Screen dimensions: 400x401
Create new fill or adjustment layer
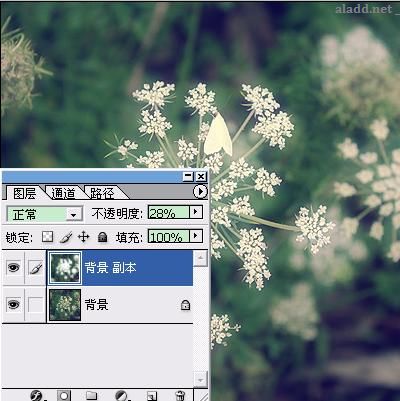point(121,396)
